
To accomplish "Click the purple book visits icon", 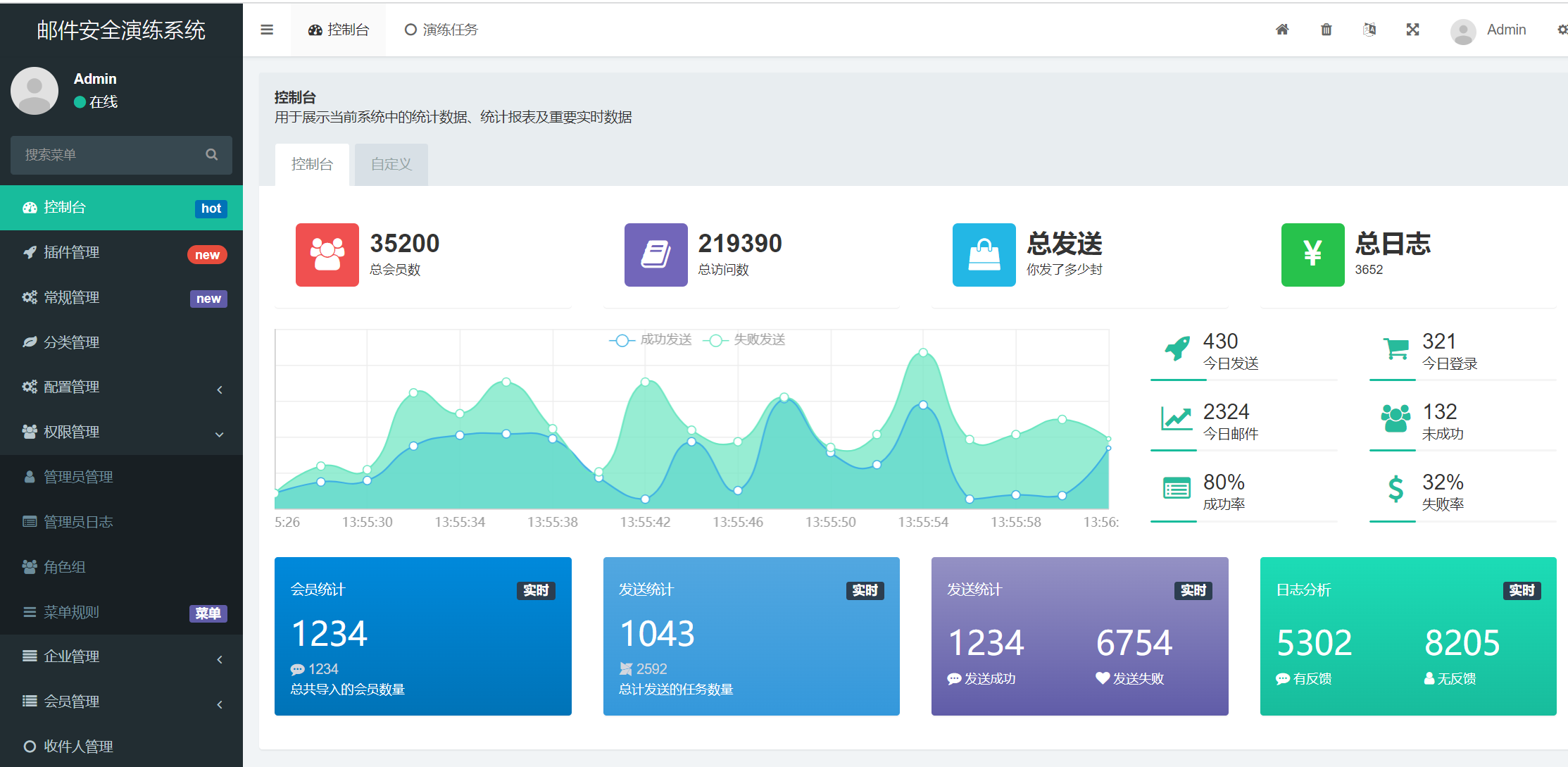I will click(656, 255).
